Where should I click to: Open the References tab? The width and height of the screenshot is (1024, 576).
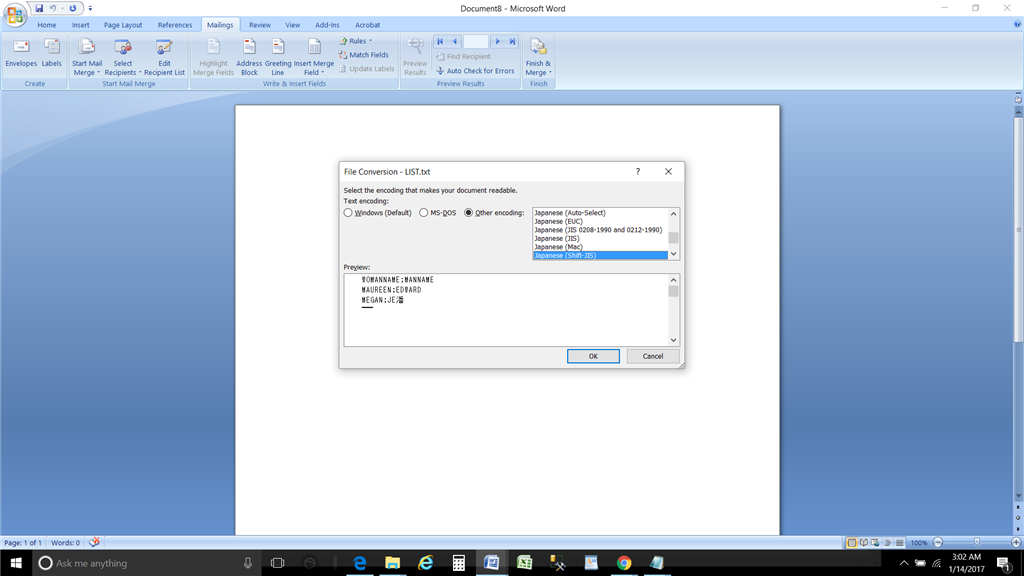click(175, 25)
